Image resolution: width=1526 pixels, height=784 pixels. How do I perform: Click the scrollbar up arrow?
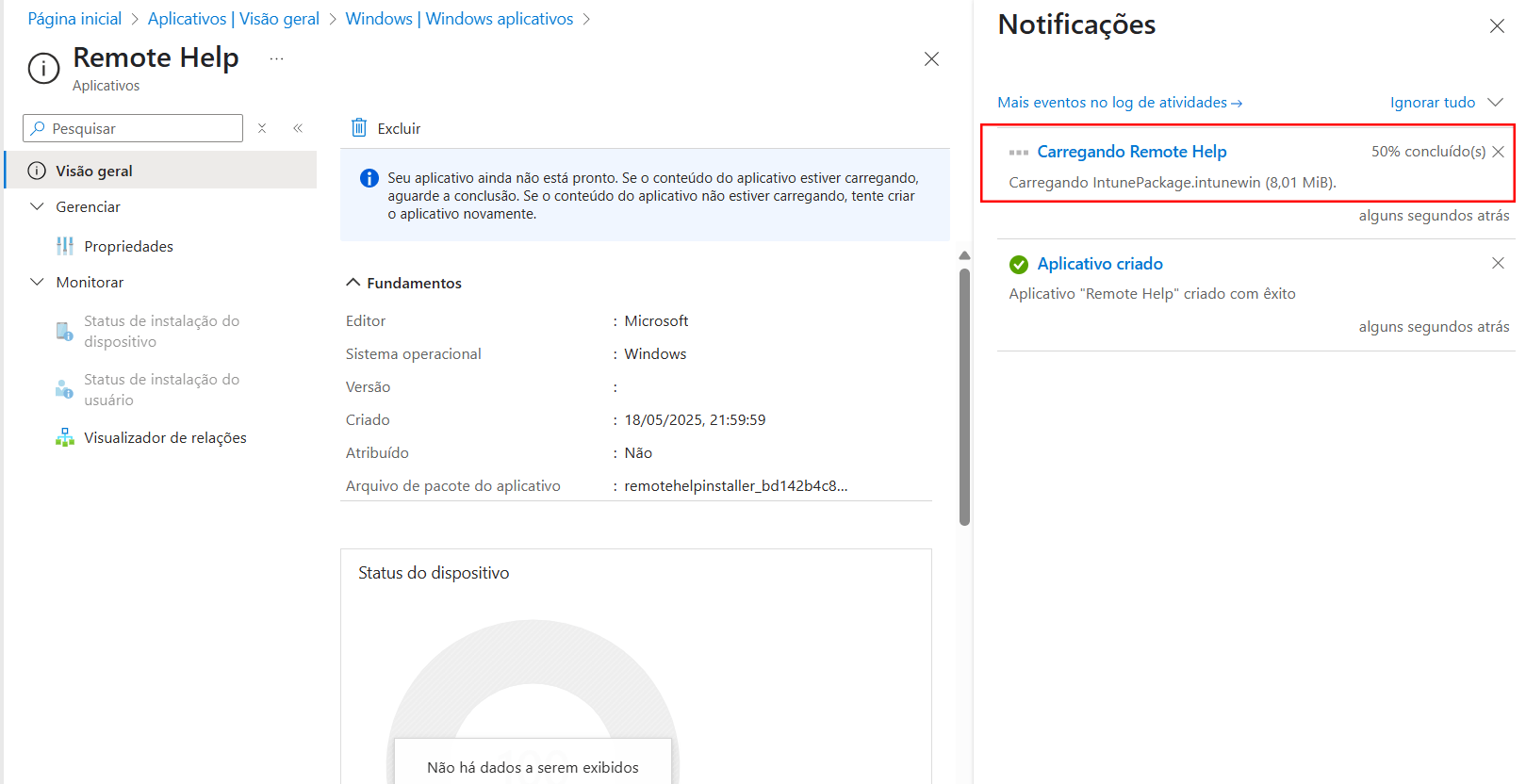[x=964, y=255]
